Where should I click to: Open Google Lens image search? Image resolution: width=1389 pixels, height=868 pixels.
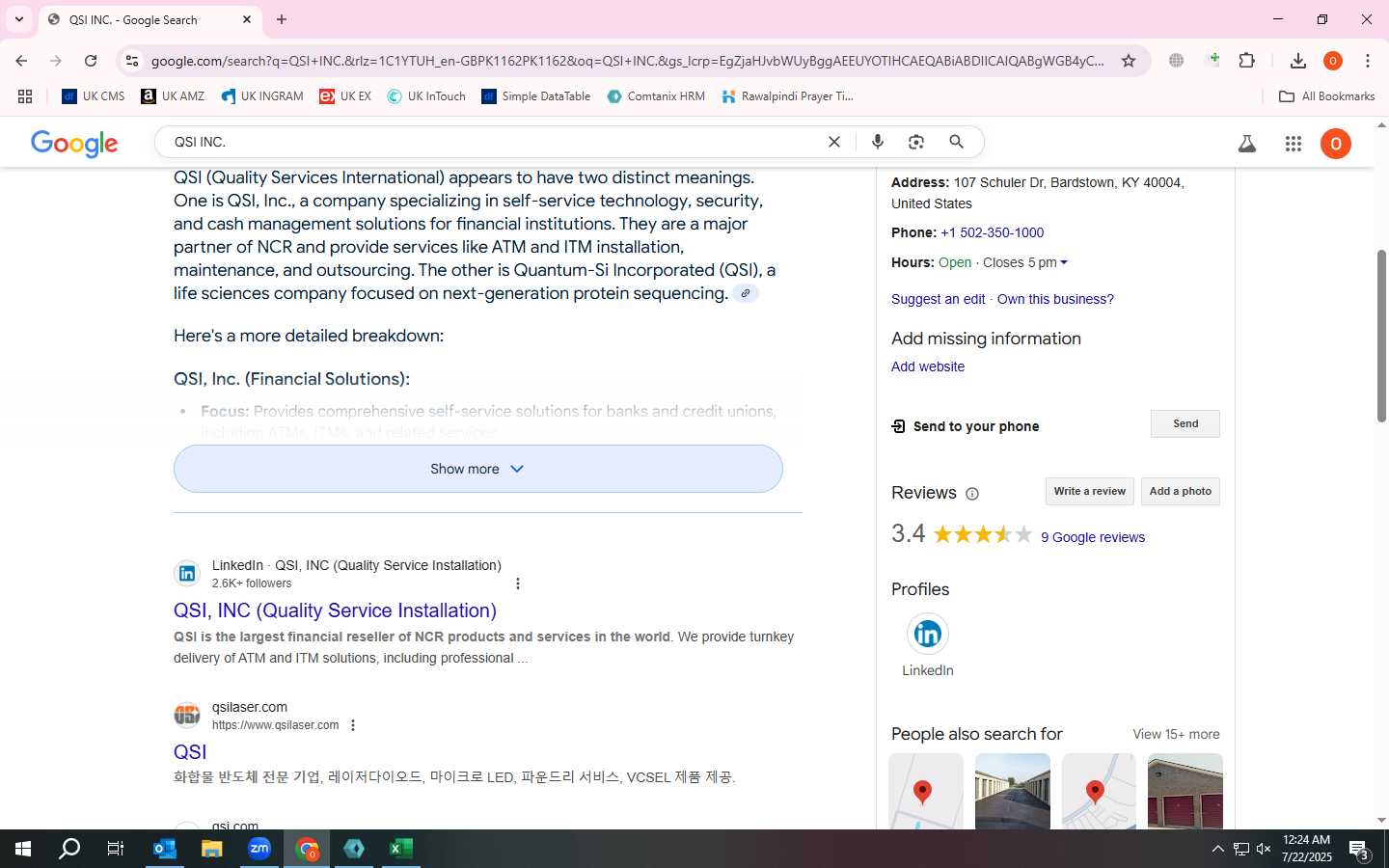[916, 142]
